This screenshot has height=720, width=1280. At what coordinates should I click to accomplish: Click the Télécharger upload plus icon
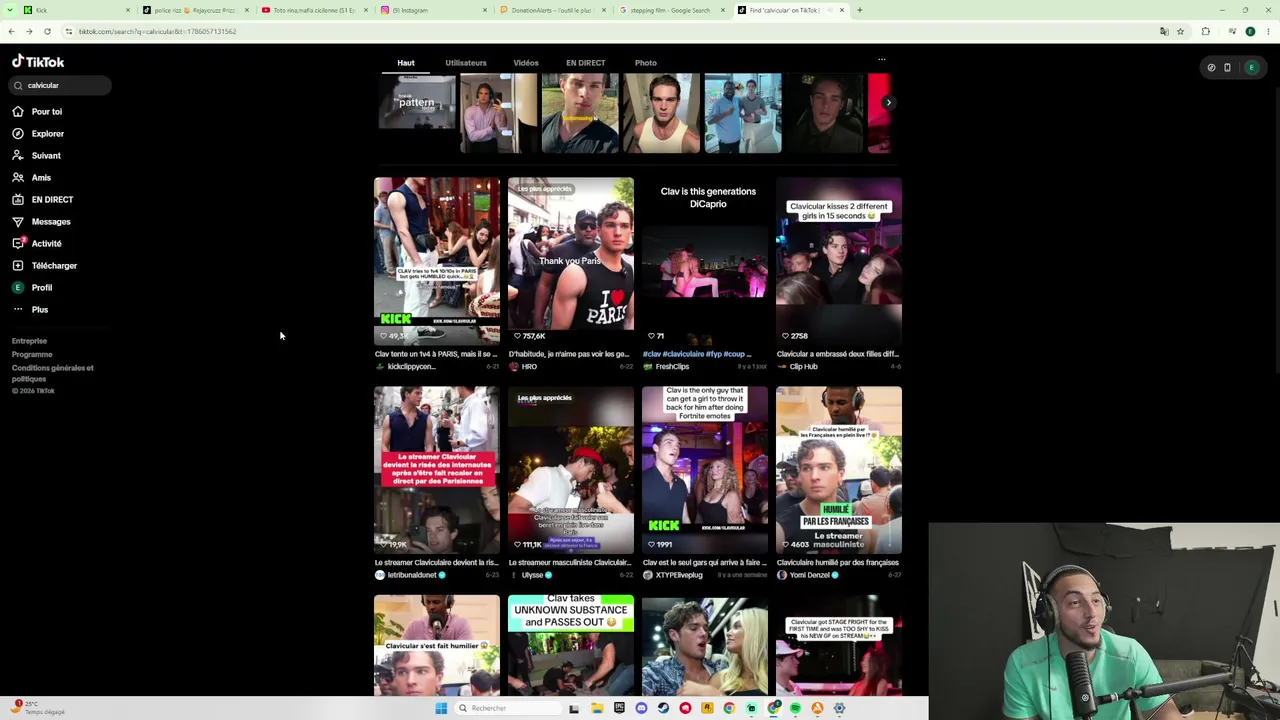tap(18, 266)
